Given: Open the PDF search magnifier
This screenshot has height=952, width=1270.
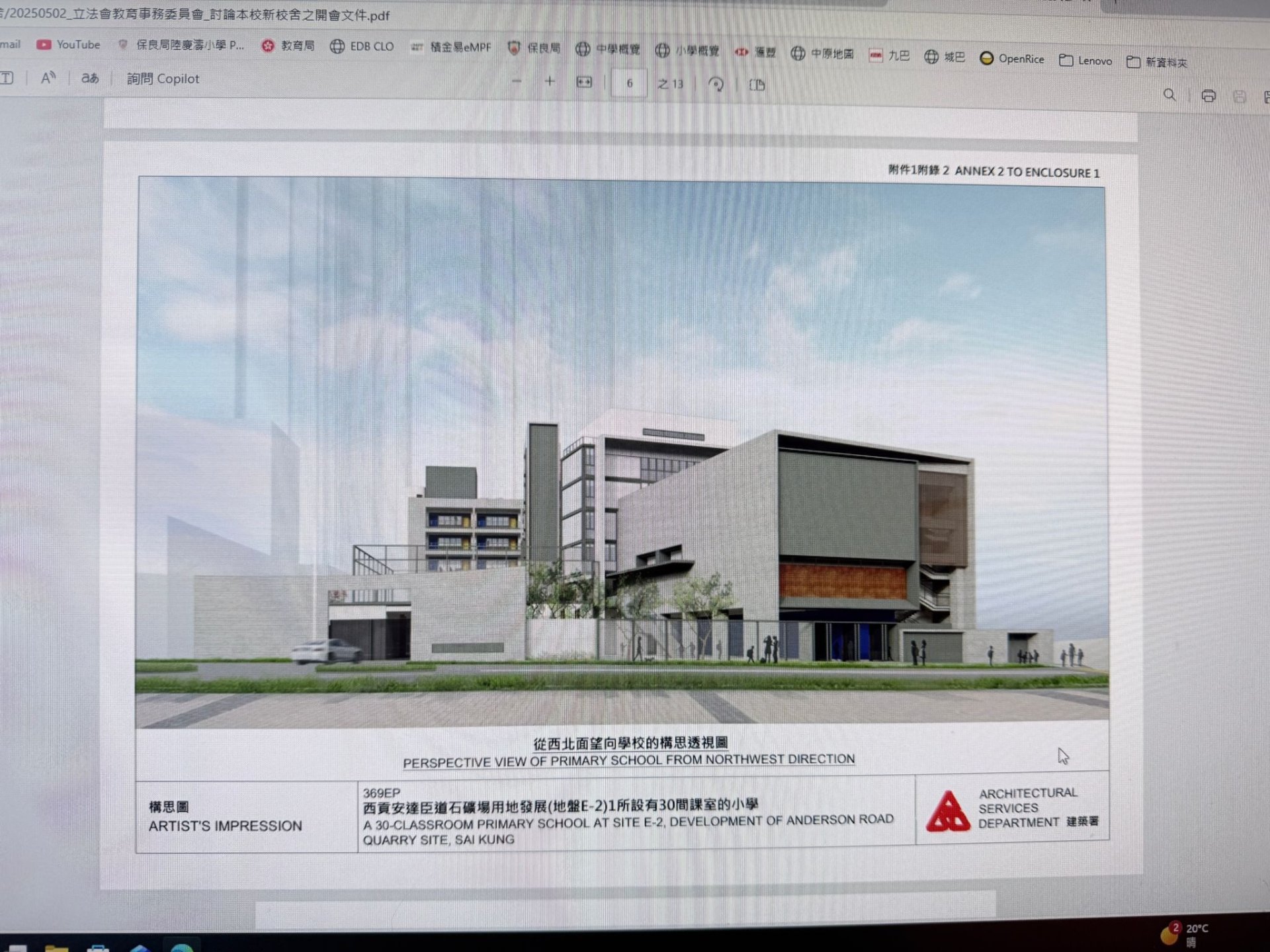Looking at the screenshot, I should pos(1169,95).
